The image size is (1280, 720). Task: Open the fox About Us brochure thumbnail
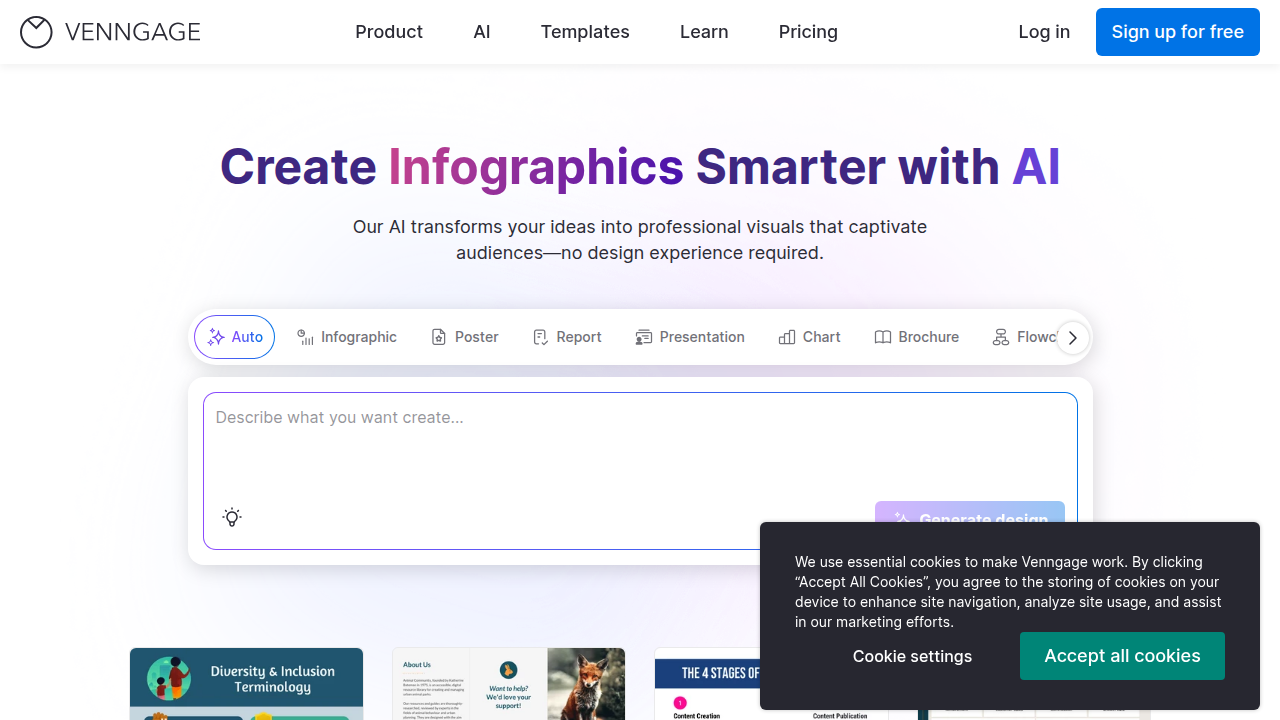coord(509,684)
